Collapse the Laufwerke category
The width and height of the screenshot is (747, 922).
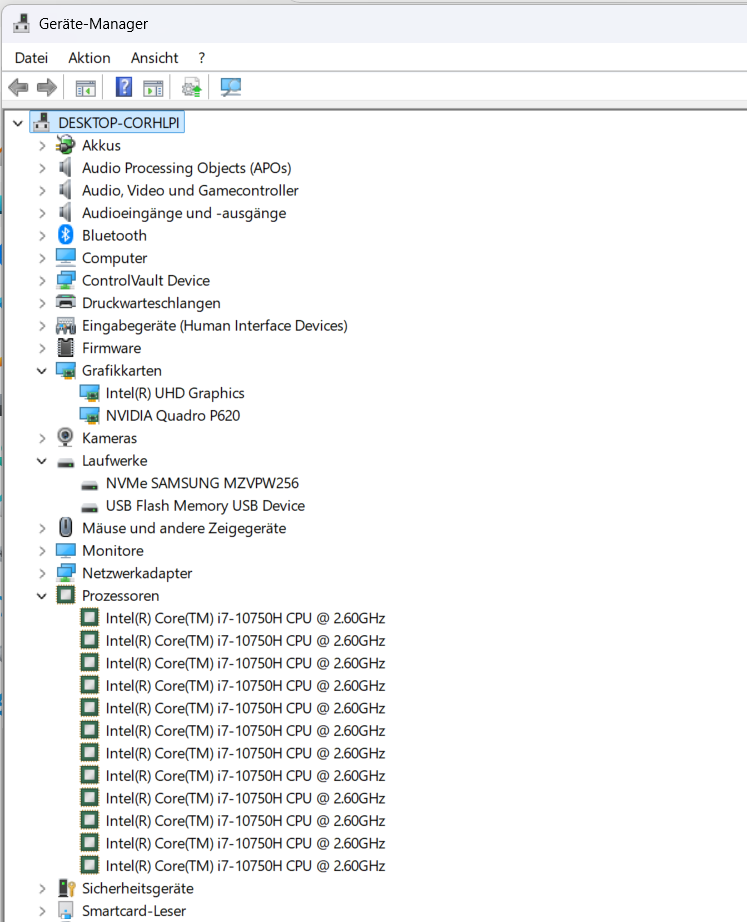click(x=42, y=460)
